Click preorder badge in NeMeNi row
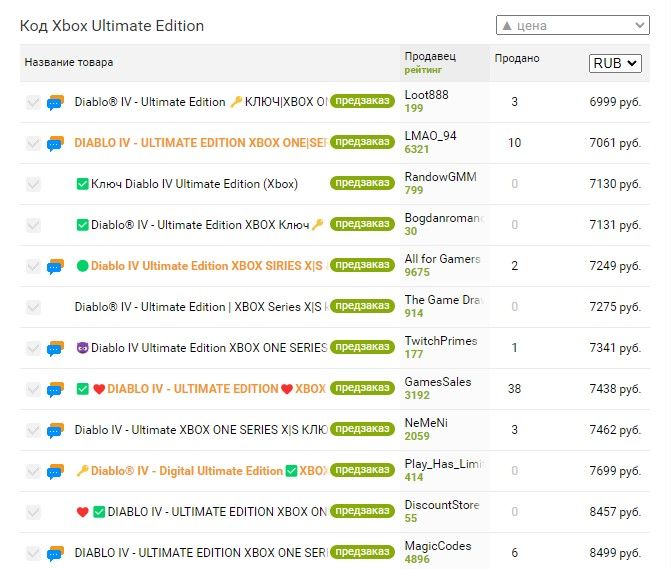 [362, 429]
